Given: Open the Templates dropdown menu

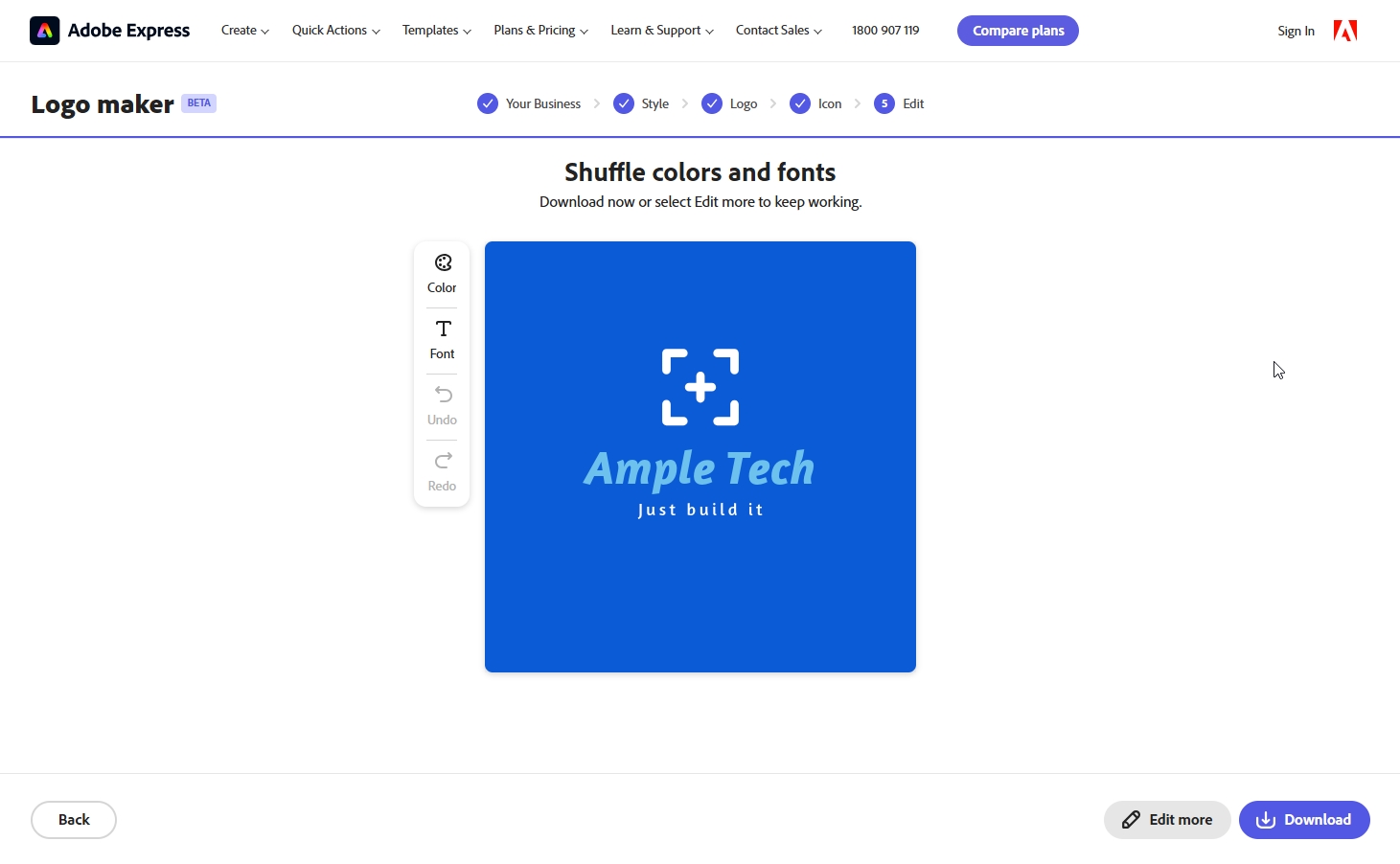Looking at the screenshot, I should click(436, 31).
